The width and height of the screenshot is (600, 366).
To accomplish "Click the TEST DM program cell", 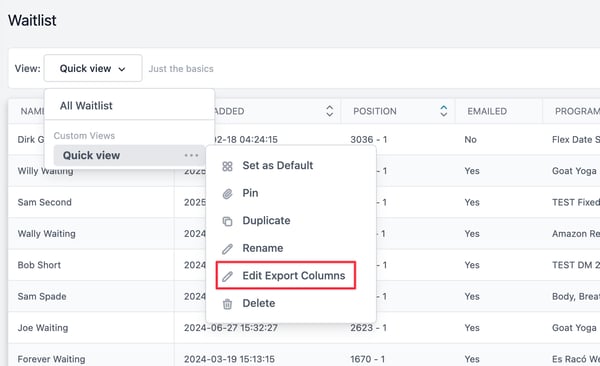I will click(576, 265).
